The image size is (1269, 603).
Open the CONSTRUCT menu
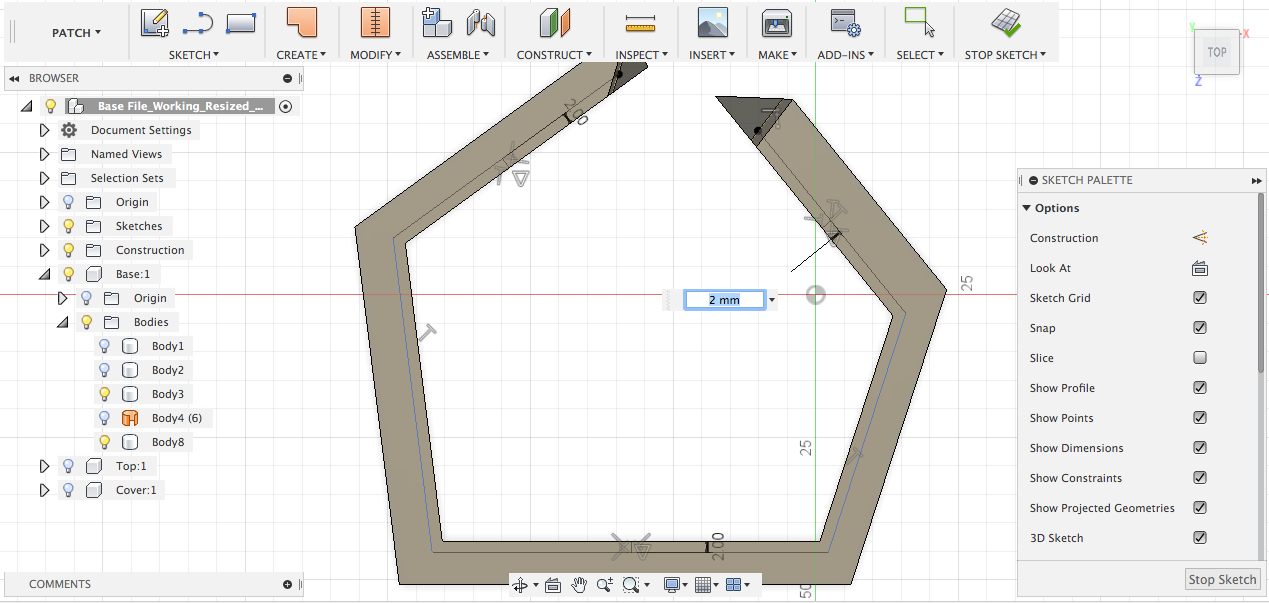554,55
